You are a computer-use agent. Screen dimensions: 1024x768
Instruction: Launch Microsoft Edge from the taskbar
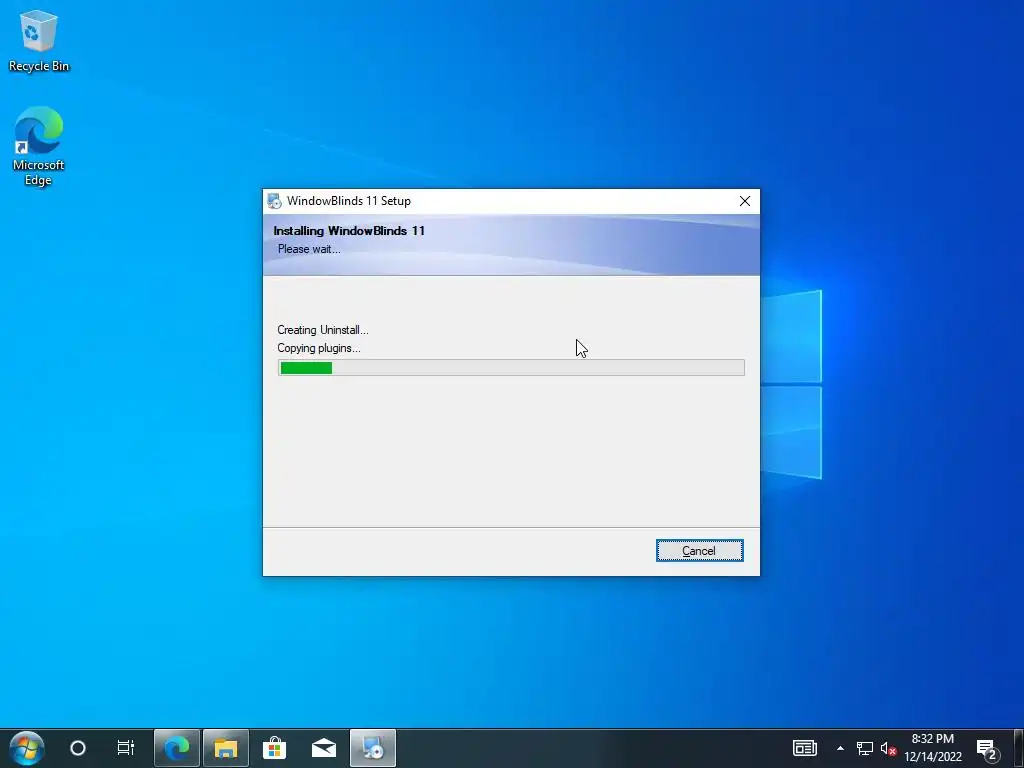176,748
